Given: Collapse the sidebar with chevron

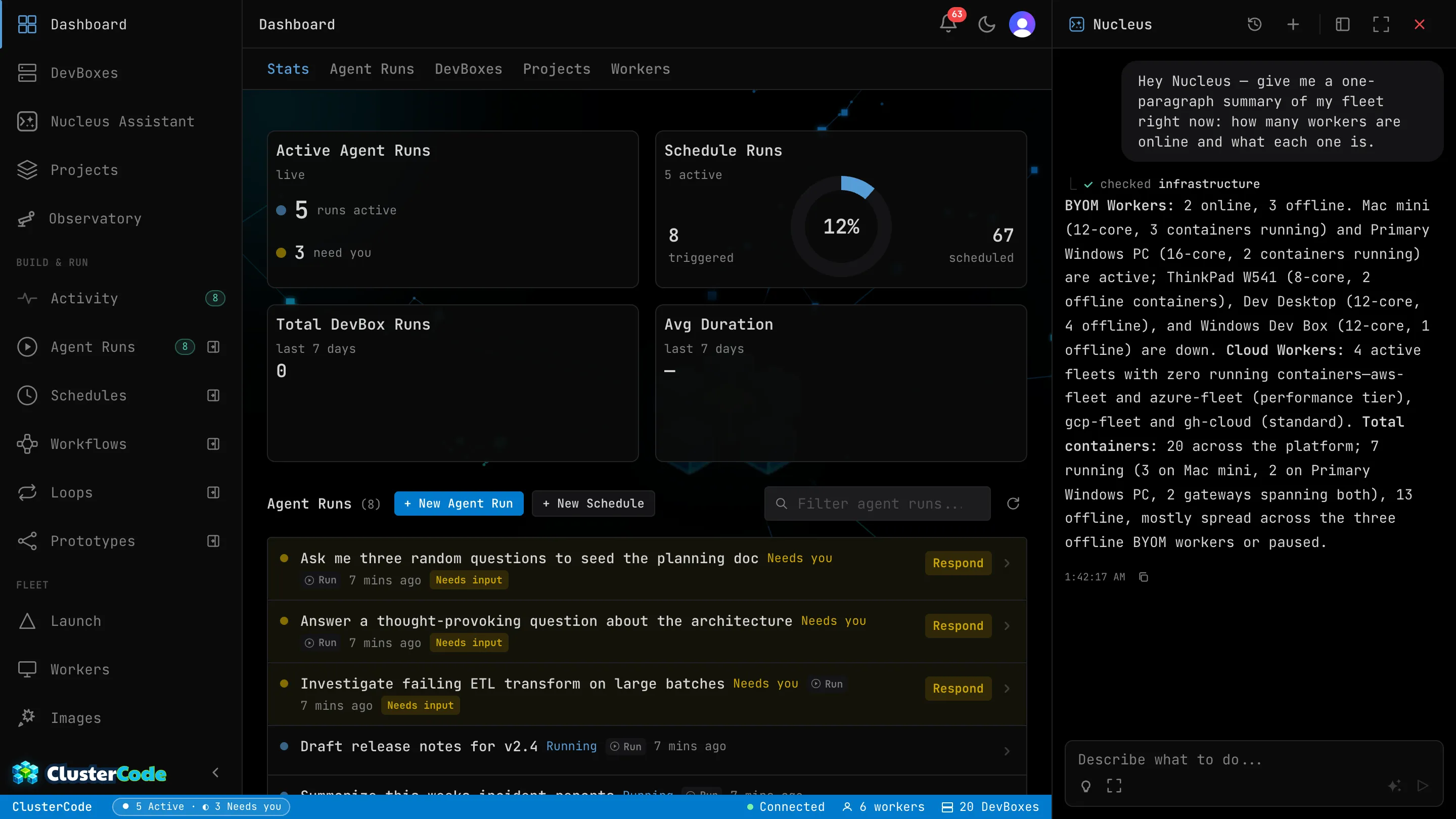Looking at the screenshot, I should point(215,772).
